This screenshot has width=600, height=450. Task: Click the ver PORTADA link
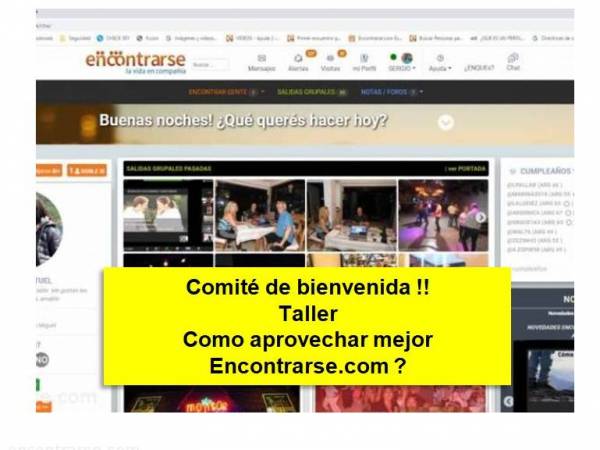pos(467,169)
